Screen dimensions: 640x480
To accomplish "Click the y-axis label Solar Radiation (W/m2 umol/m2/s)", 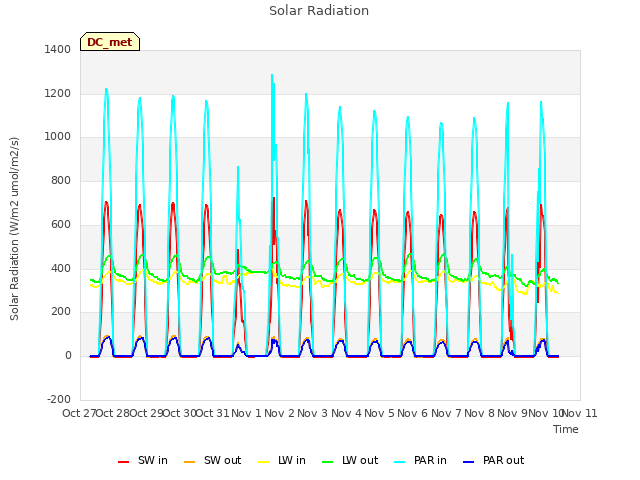I will 14,229.
